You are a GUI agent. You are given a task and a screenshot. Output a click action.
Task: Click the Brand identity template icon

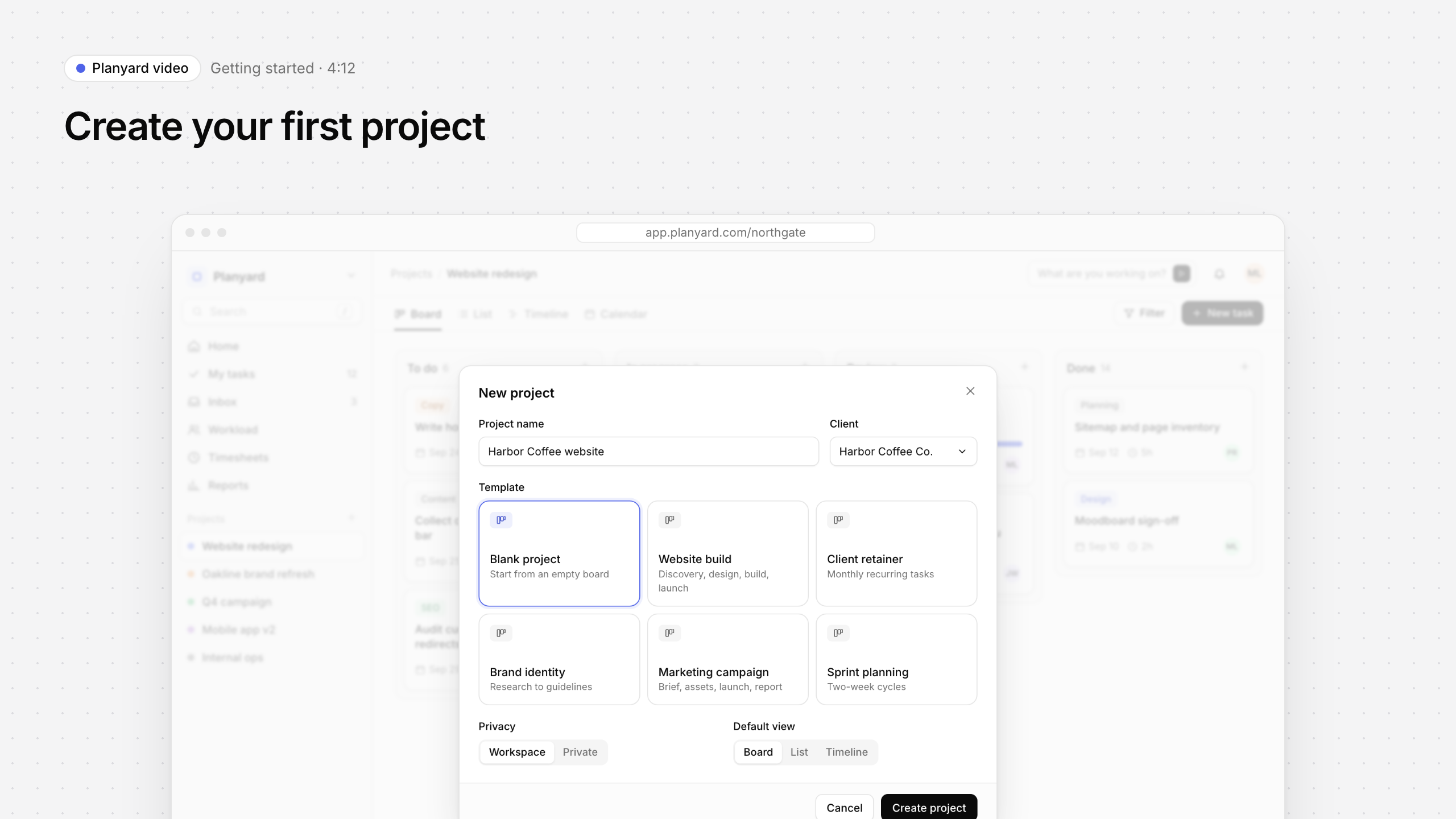click(501, 633)
